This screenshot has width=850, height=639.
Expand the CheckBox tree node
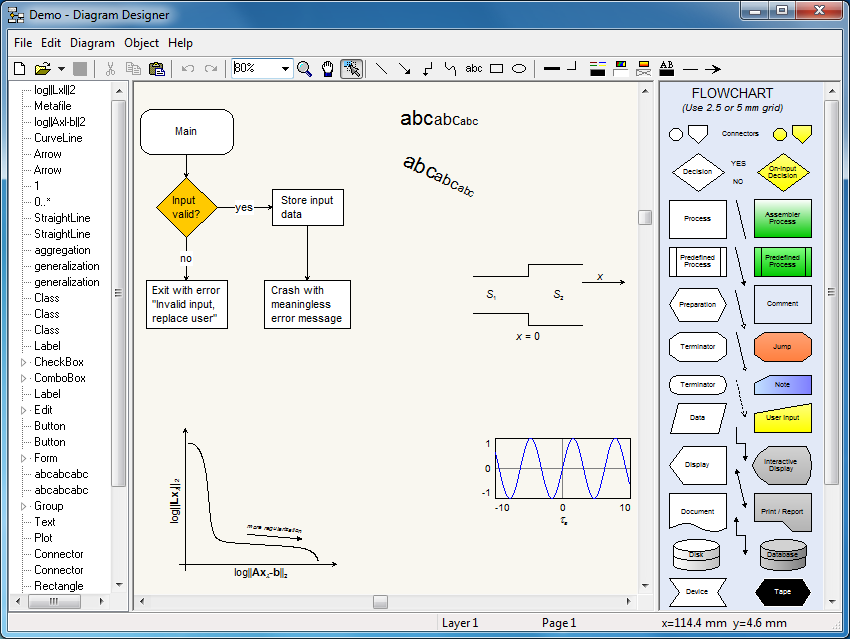point(23,362)
